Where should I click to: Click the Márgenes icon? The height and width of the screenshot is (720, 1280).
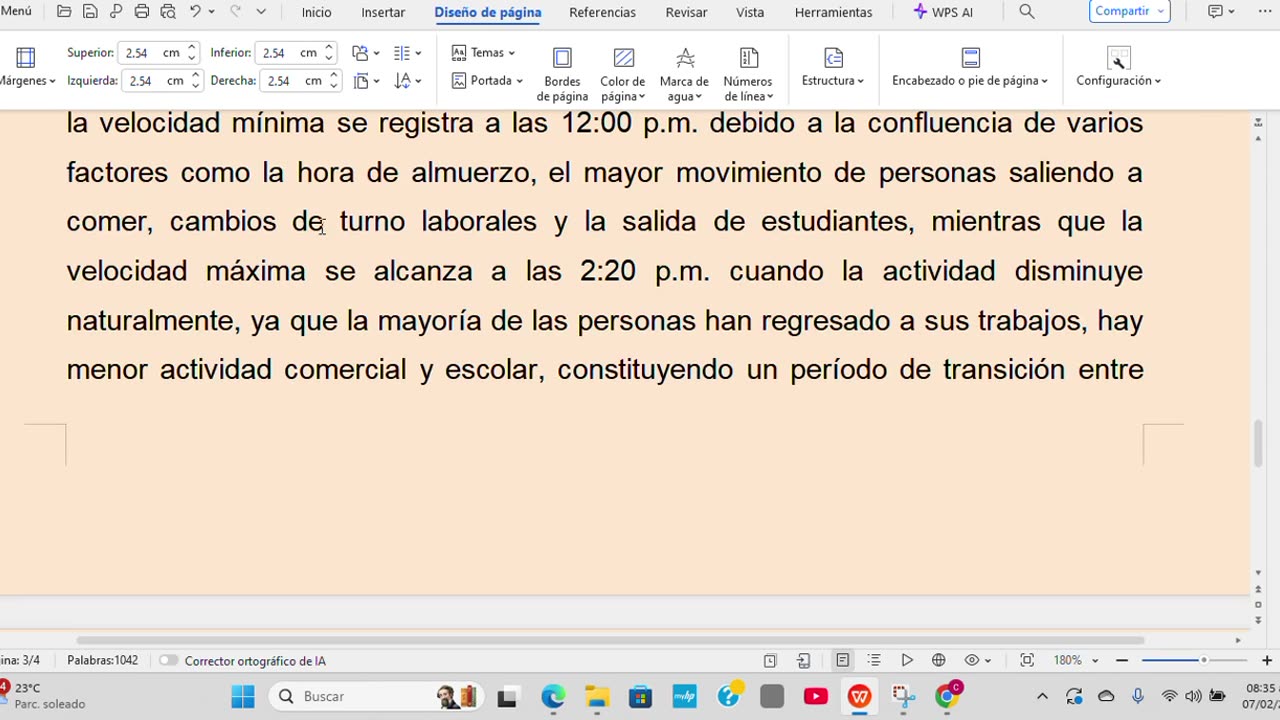[26, 57]
